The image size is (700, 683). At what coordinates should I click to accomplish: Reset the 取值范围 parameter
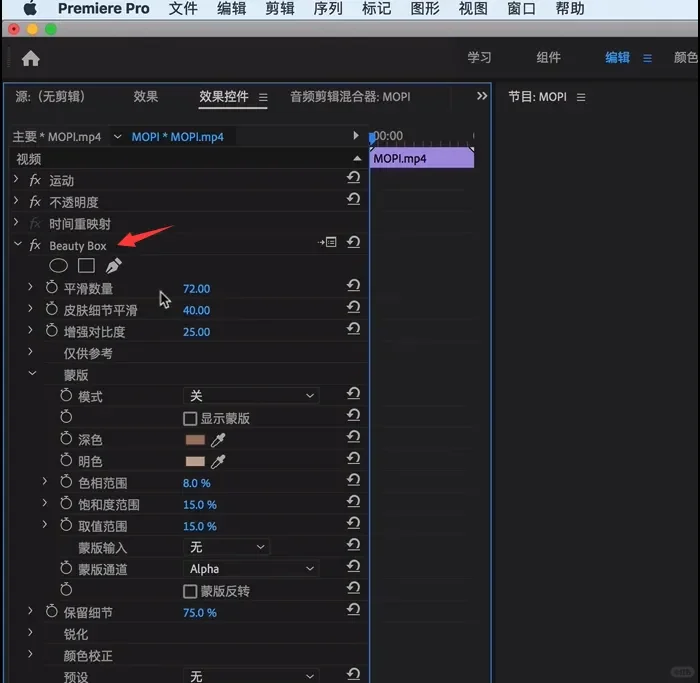(354, 523)
